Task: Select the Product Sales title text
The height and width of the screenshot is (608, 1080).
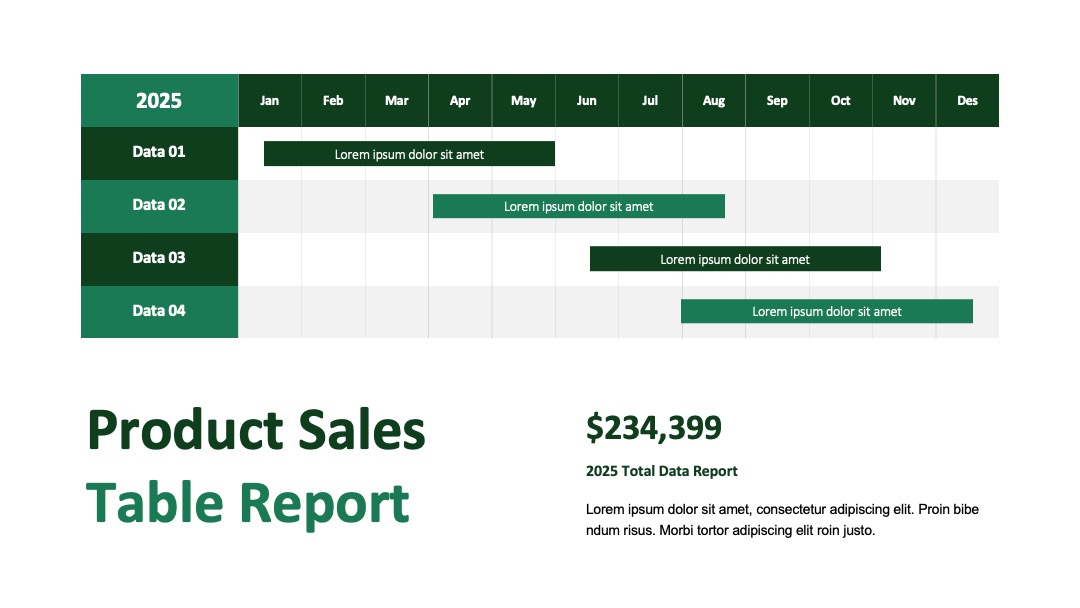Action: click(256, 430)
